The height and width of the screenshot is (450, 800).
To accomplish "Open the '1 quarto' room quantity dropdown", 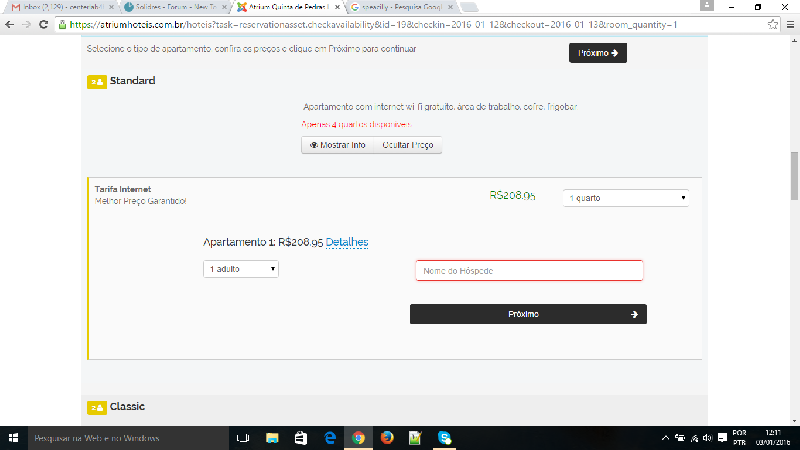I will [626, 198].
